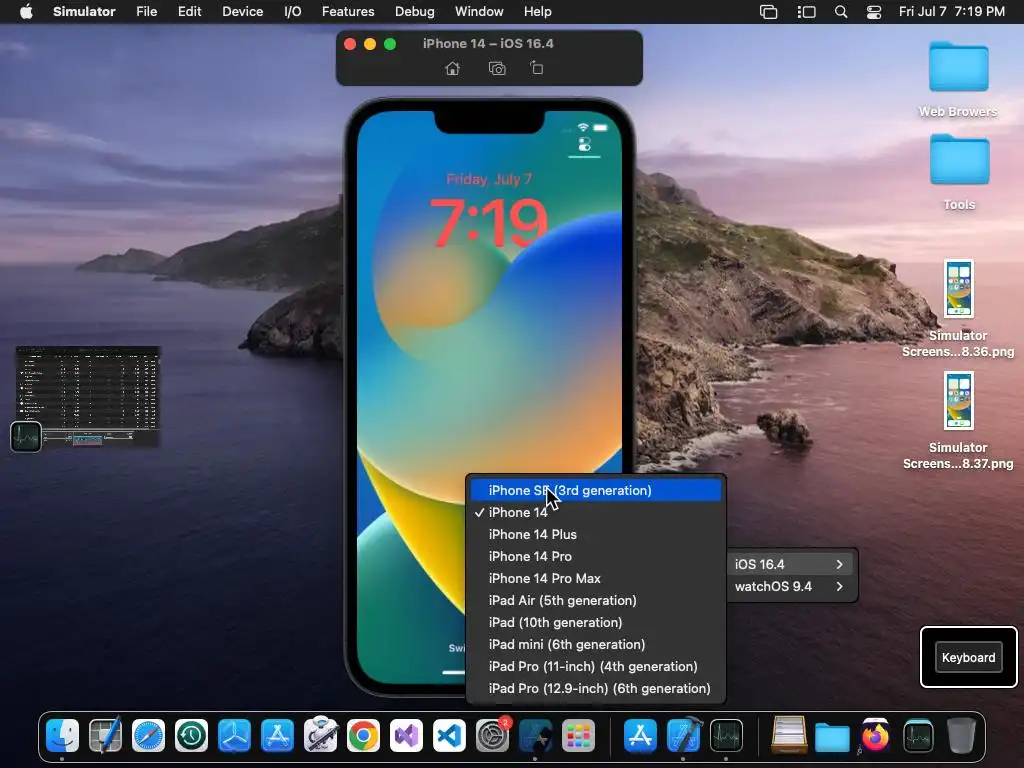Viewport: 1024px width, 768px height.
Task: Open Spotlight search in the menu bar
Action: [x=841, y=12]
